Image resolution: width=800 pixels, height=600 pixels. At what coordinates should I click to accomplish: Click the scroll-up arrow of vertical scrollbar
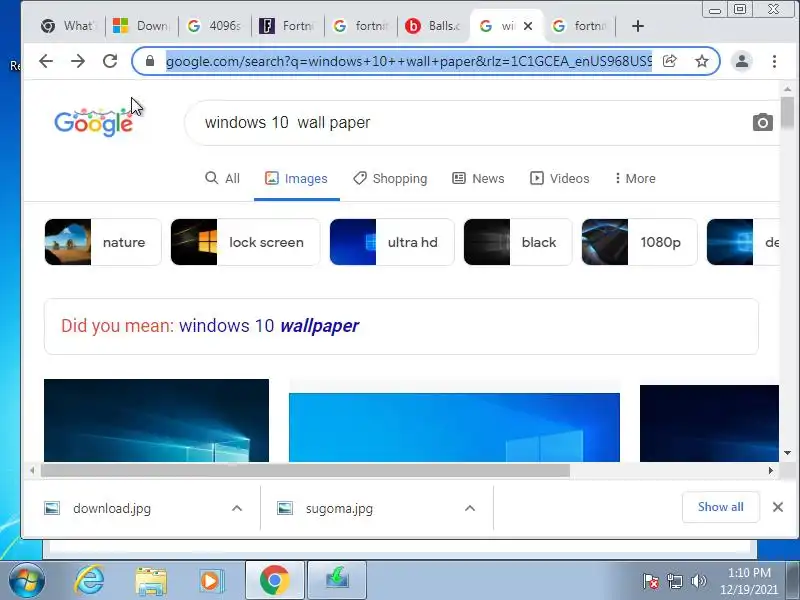tap(787, 89)
